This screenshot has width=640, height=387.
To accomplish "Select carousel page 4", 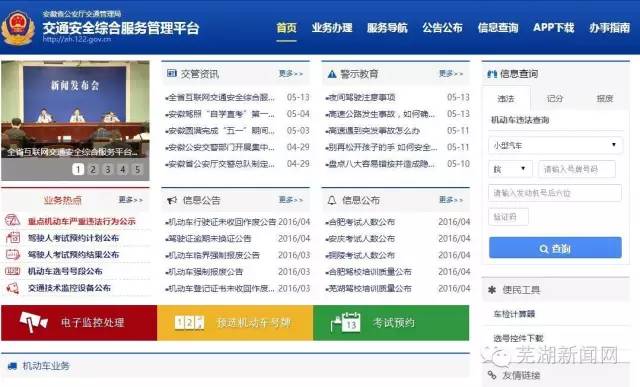I will [x=123, y=169].
